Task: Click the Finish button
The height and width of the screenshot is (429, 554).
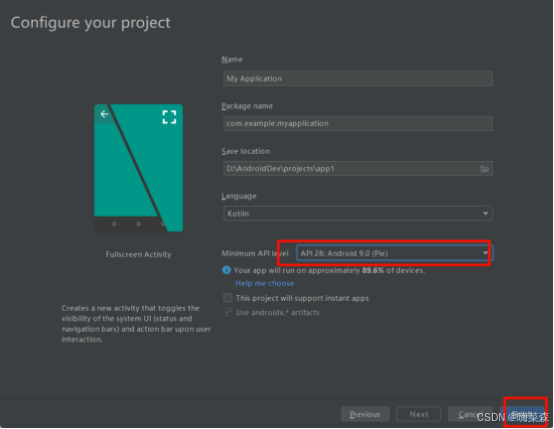Action: pos(524,415)
